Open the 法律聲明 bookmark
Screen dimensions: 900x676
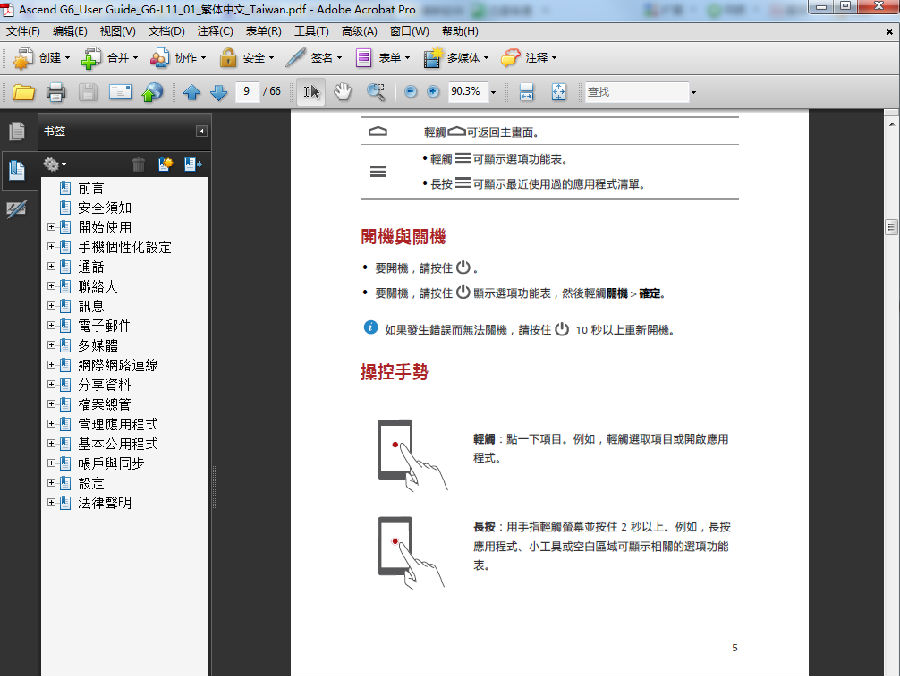tap(105, 503)
